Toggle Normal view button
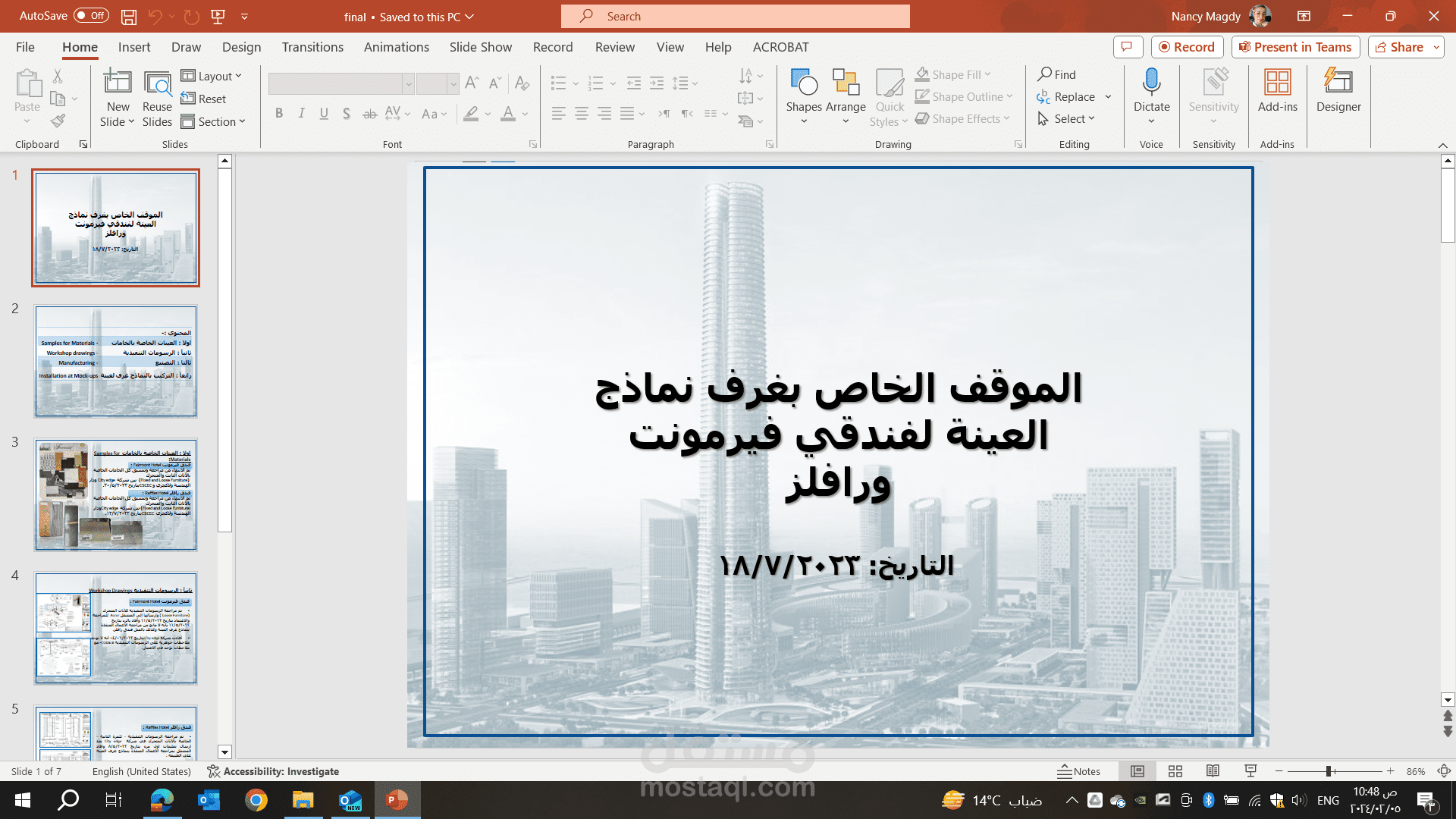Viewport: 1456px width, 819px height. (x=1137, y=771)
